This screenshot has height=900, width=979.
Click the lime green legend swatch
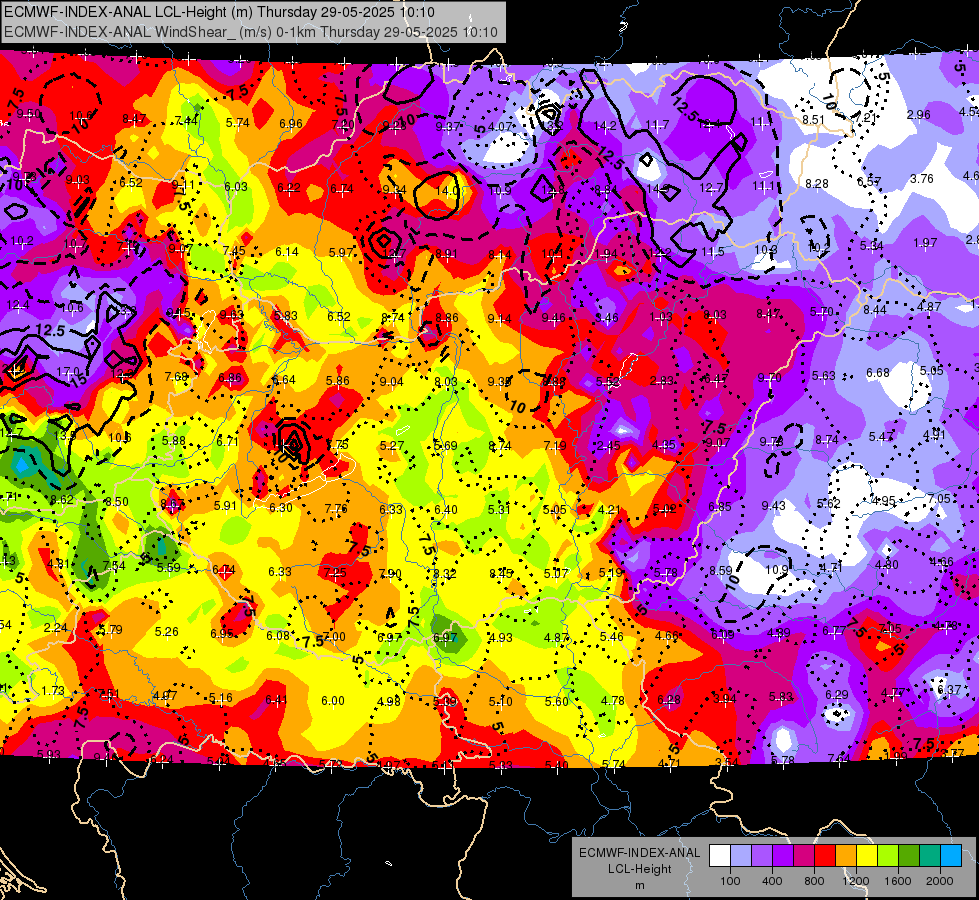click(x=888, y=856)
